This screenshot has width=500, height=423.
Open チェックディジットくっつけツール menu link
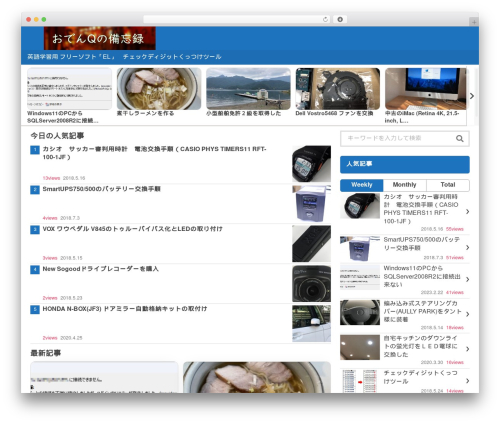[172, 57]
